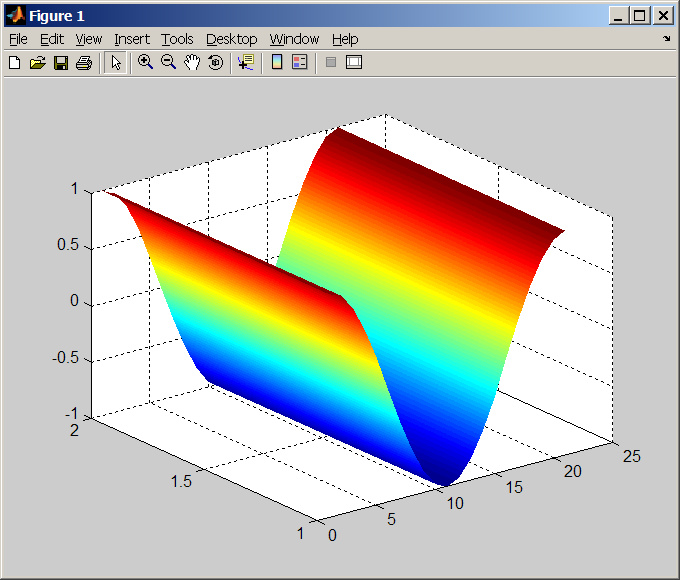Viewport: 680px width, 580px height.
Task: Activate the Zoom In magnifier tool
Action: pyautogui.click(x=145, y=62)
